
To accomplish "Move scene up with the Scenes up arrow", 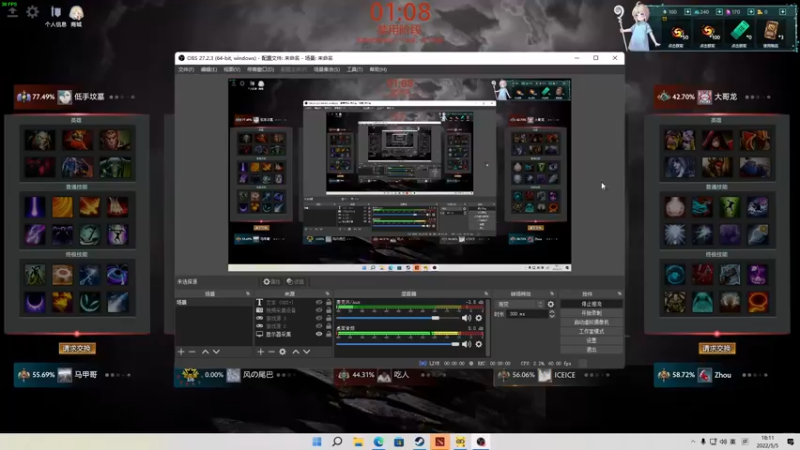I will coord(205,352).
